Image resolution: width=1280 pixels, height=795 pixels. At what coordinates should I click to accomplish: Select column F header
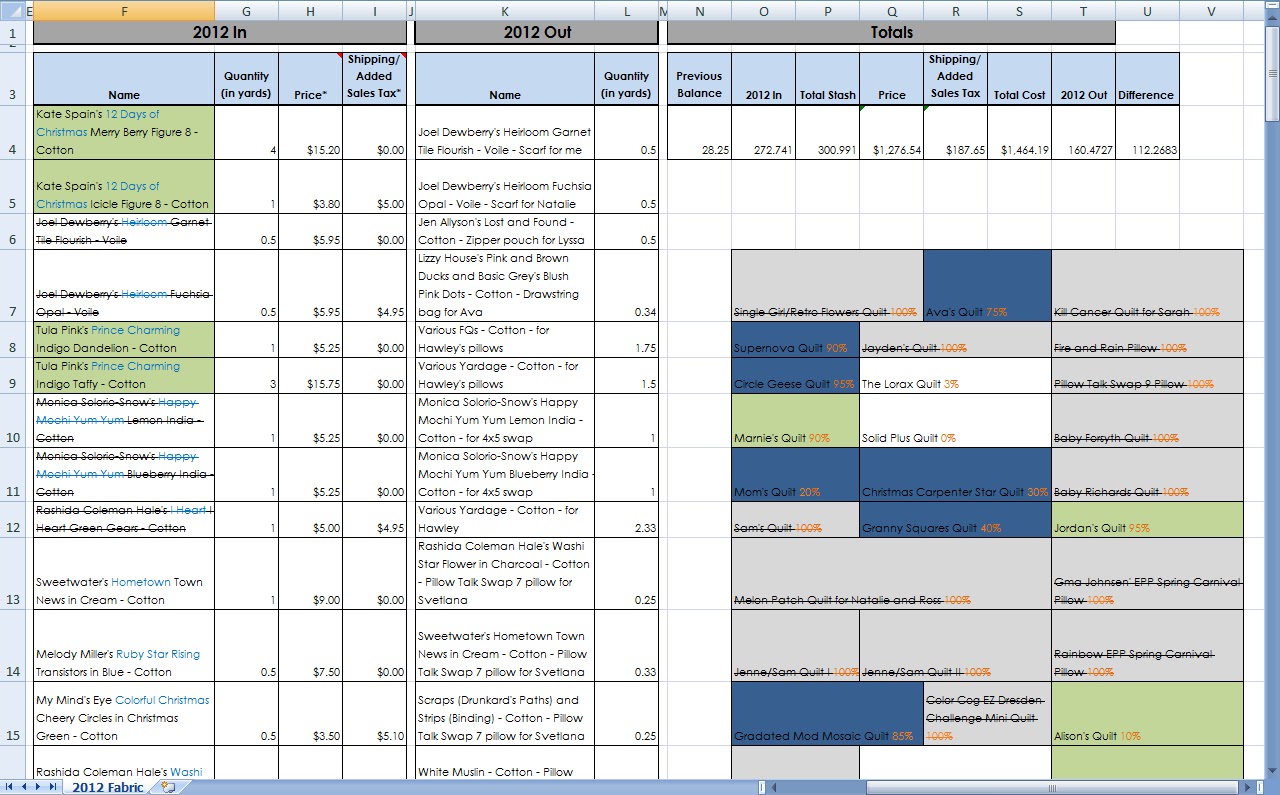click(x=124, y=10)
